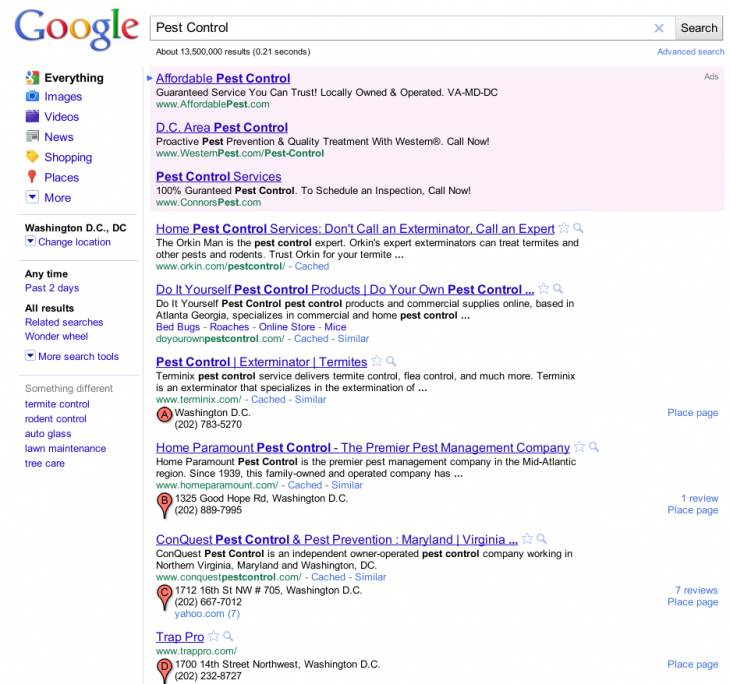
Task: Select the News search category
Action: tap(59, 137)
